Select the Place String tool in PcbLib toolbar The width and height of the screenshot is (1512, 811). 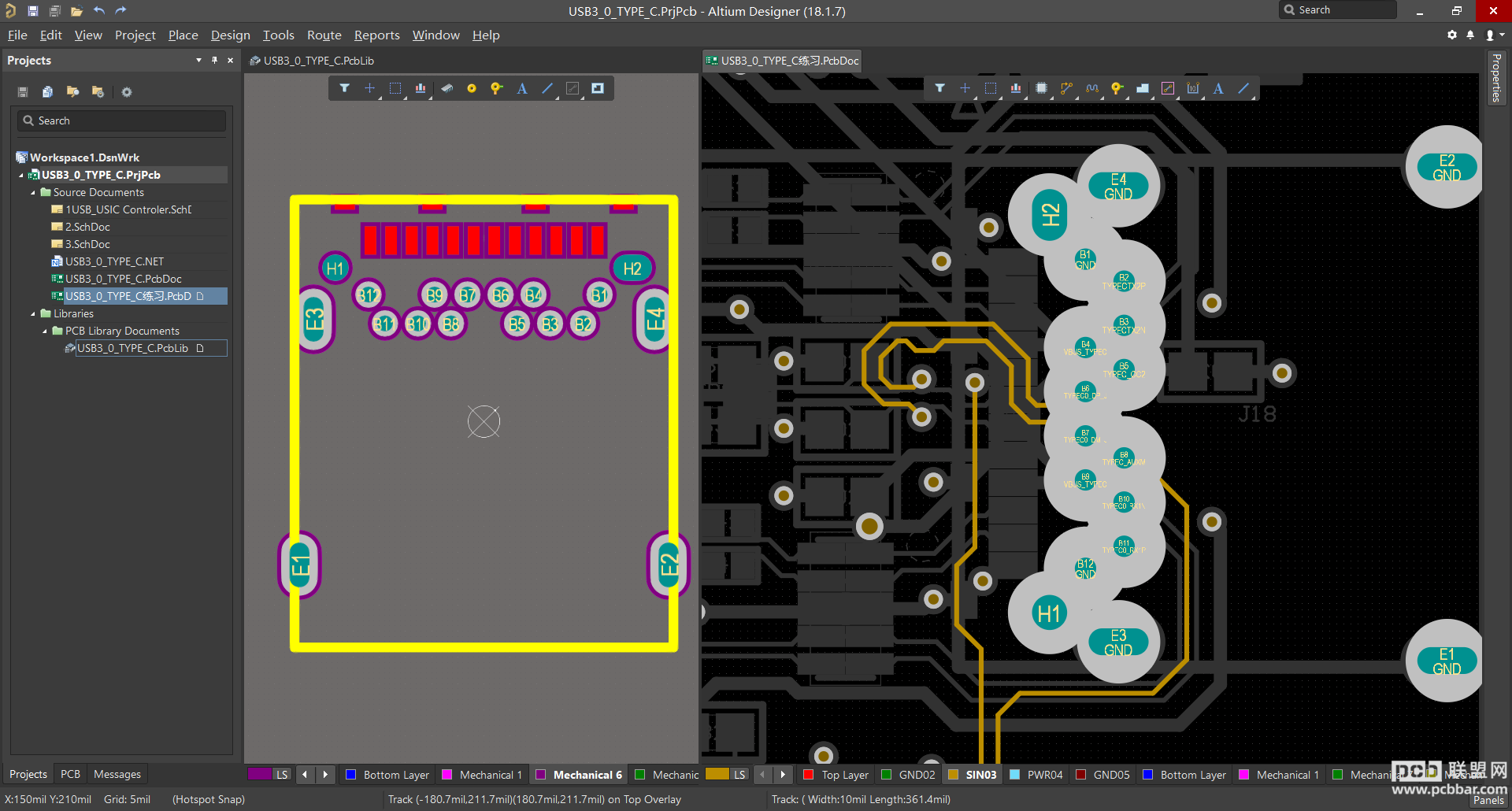point(522,88)
